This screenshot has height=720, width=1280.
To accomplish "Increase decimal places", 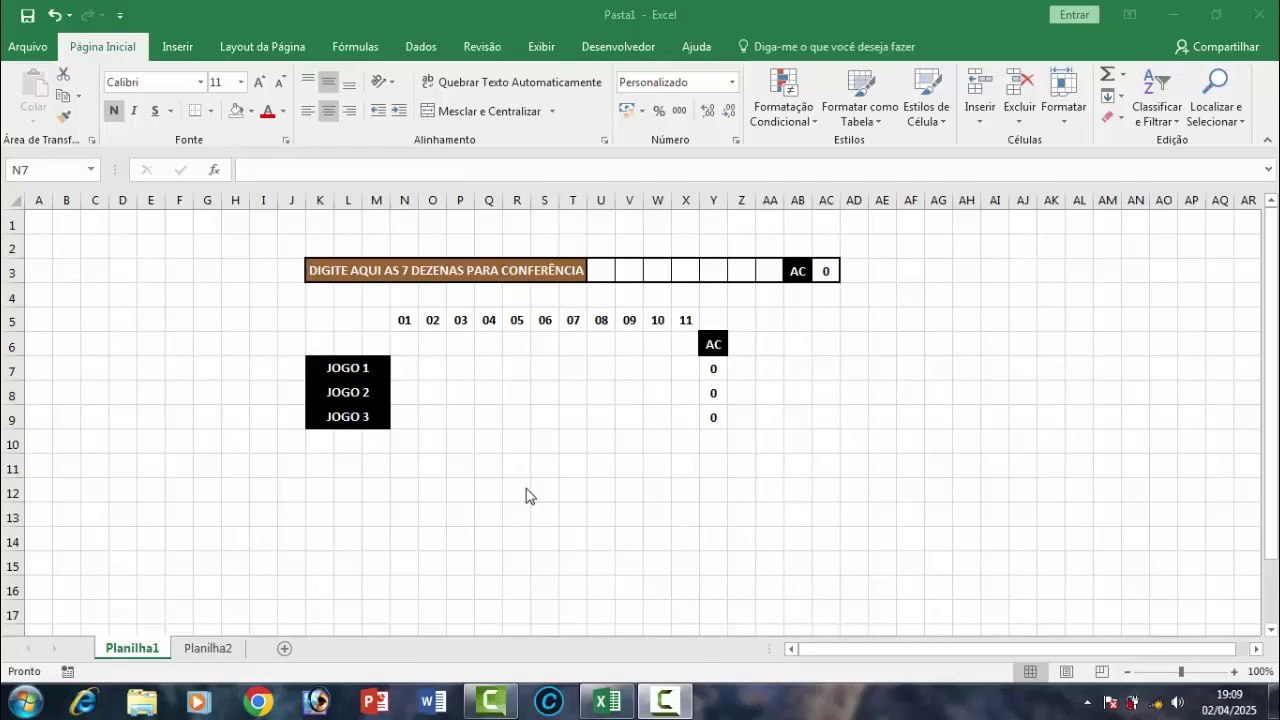I will [x=708, y=111].
